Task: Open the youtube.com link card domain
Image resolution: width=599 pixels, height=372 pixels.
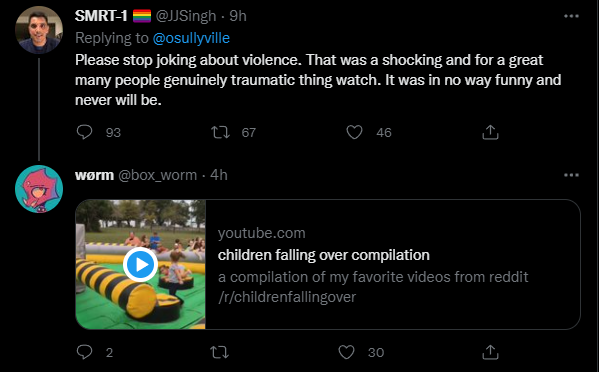Action: point(262,233)
